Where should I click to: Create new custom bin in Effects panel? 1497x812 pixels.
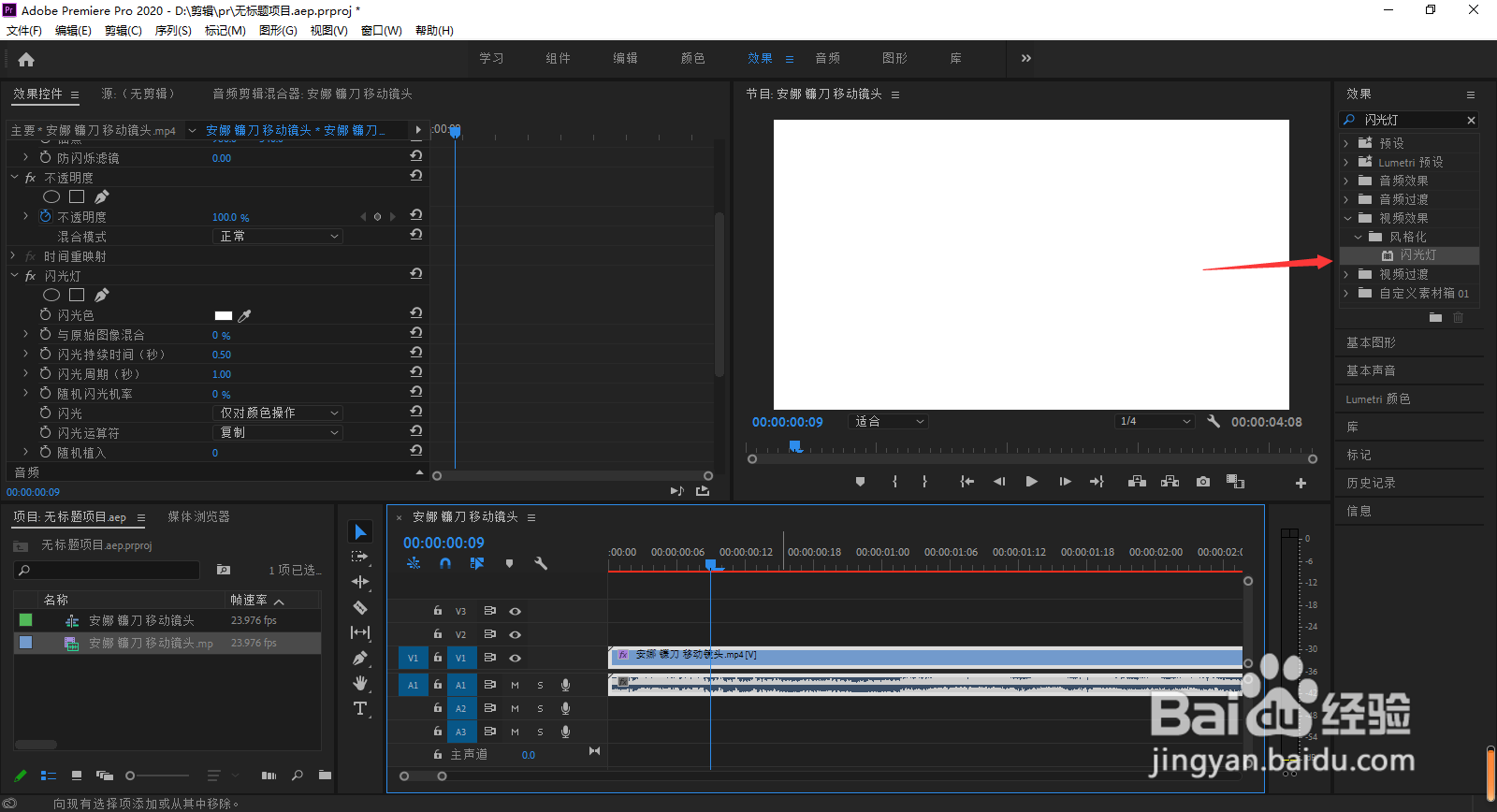coord(1435,318)
